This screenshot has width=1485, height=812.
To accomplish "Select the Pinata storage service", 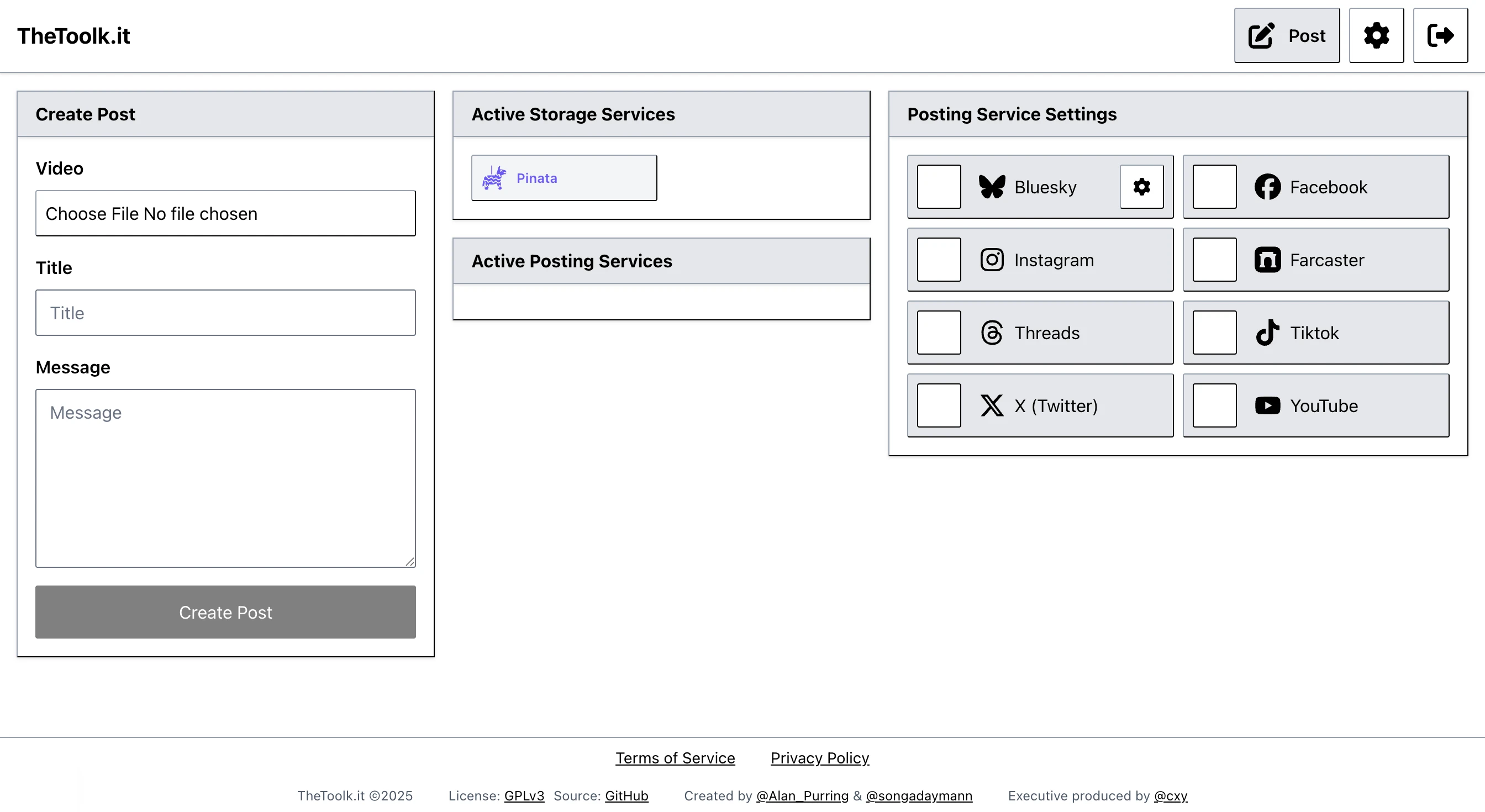I will 564,177.
